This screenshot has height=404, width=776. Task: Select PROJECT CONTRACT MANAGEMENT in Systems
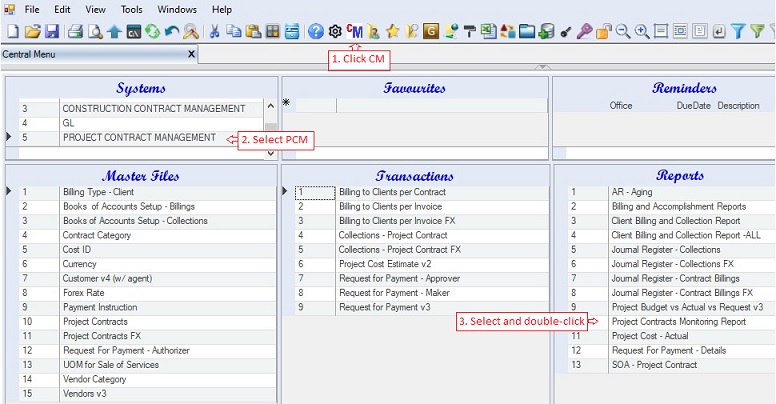click(139, 137)
